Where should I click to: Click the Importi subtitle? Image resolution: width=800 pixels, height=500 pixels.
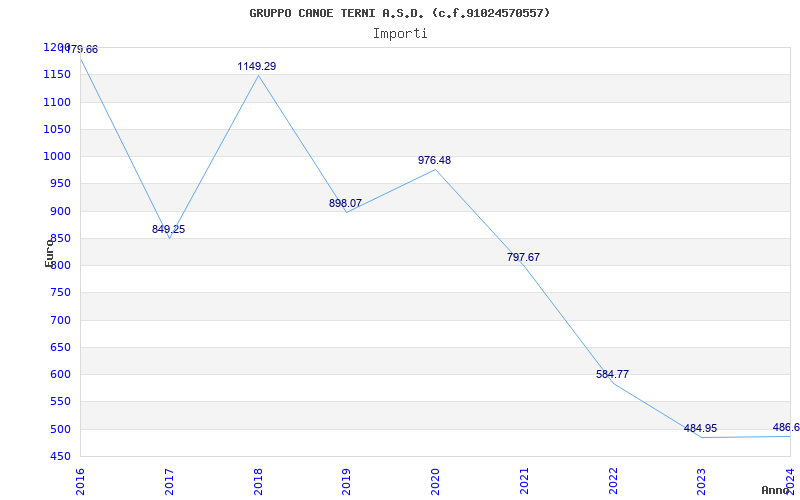(x=400, y=34)
